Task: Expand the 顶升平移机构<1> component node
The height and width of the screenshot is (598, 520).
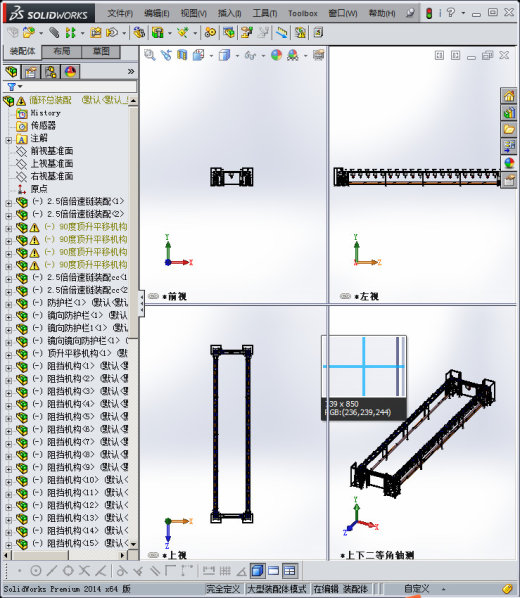Action: pyautogui.click(x=9, y=355)
